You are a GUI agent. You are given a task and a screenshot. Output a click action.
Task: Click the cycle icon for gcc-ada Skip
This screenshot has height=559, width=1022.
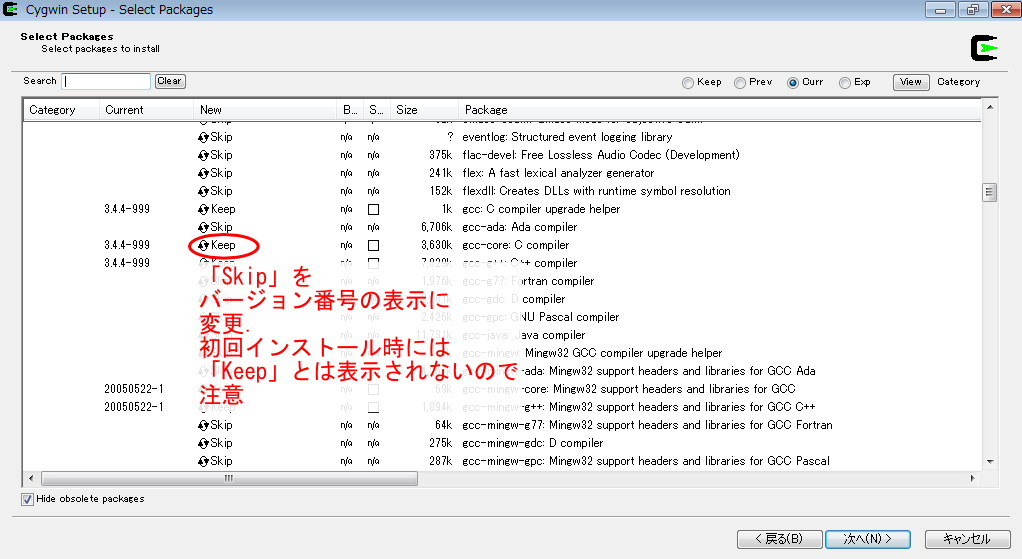(x=203, y=227)
